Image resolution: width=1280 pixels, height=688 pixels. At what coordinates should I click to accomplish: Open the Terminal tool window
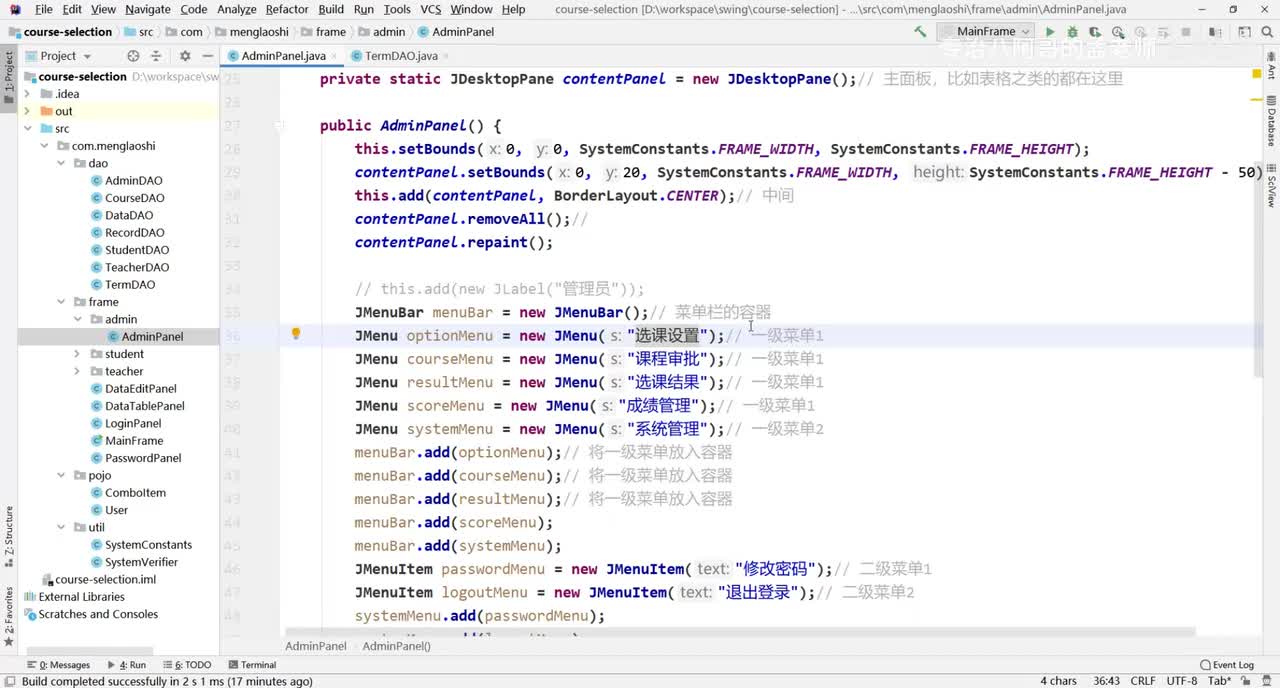point(251,665)
